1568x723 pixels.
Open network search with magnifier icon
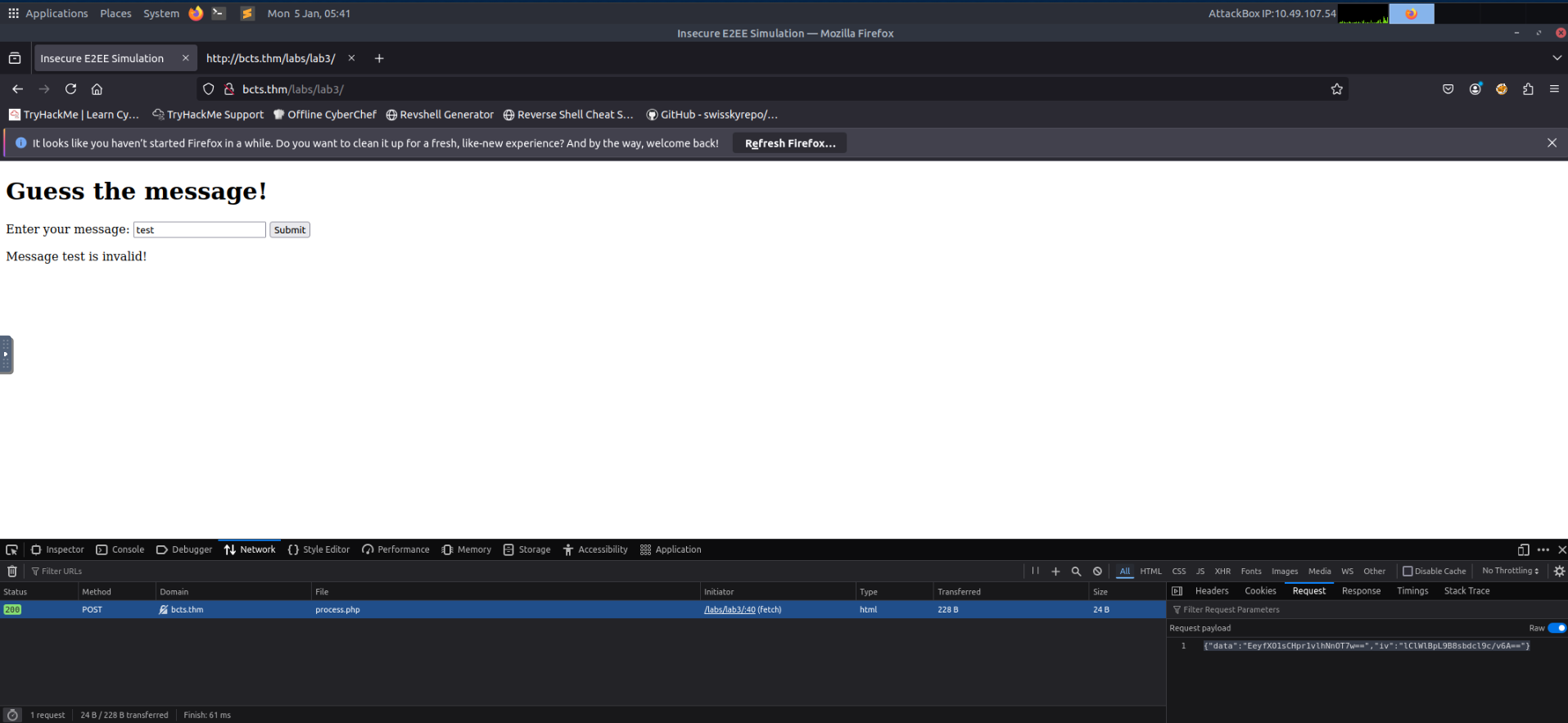pyautogui.click(x=1076, y=572)
